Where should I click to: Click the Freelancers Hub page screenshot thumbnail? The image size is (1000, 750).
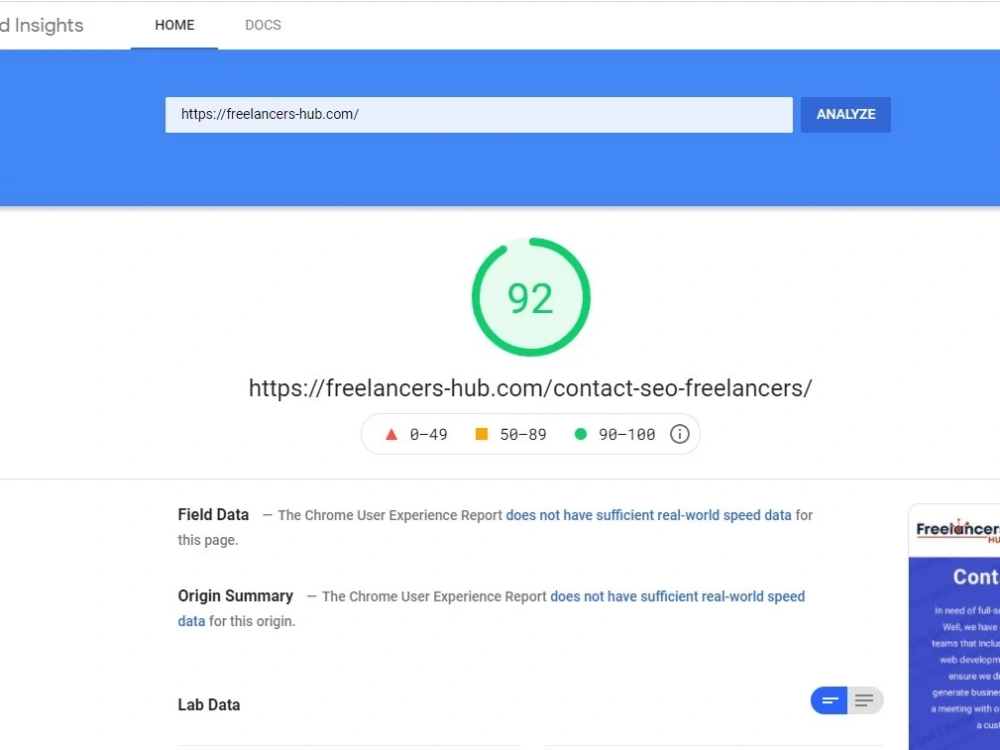click(954, 627)
